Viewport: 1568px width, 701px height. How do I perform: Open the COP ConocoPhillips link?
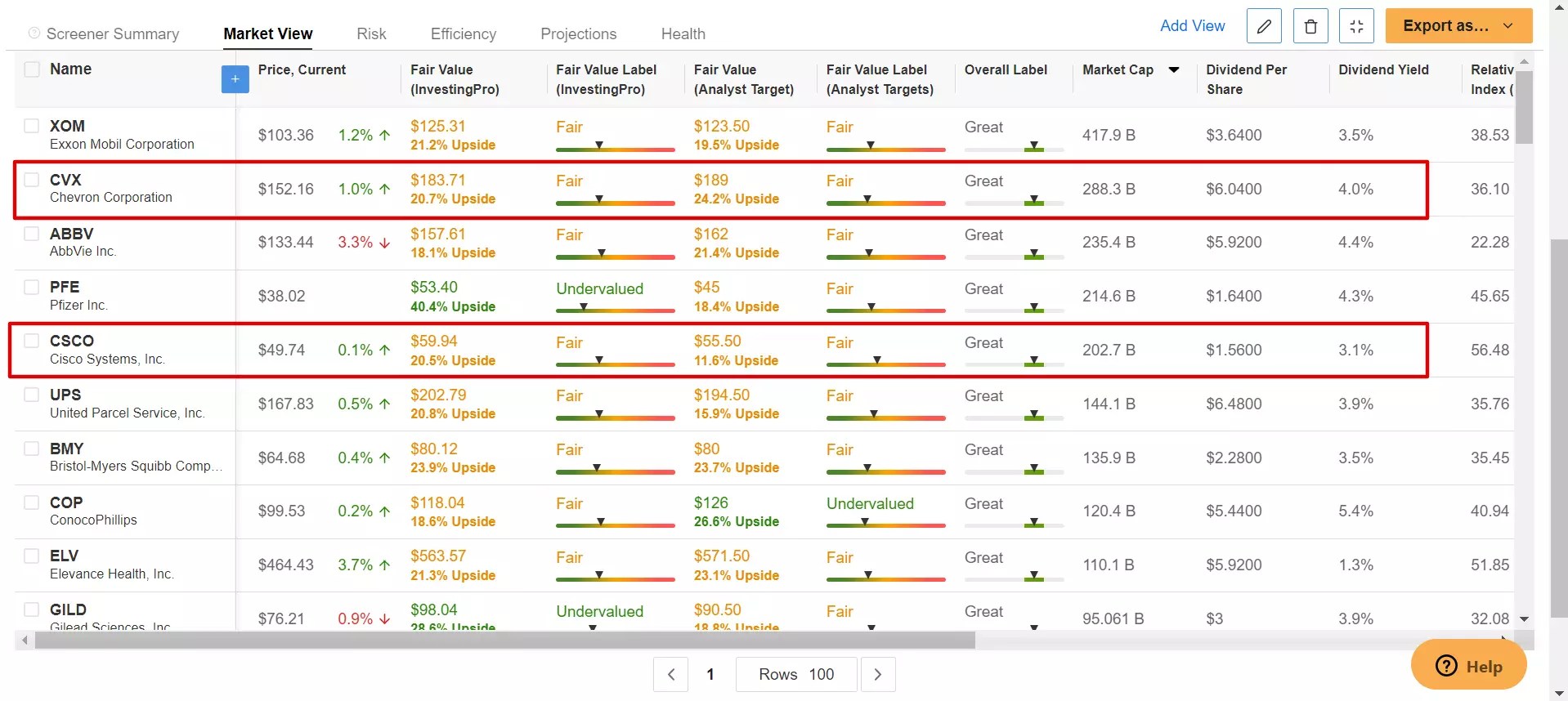(x=93, y=511)
